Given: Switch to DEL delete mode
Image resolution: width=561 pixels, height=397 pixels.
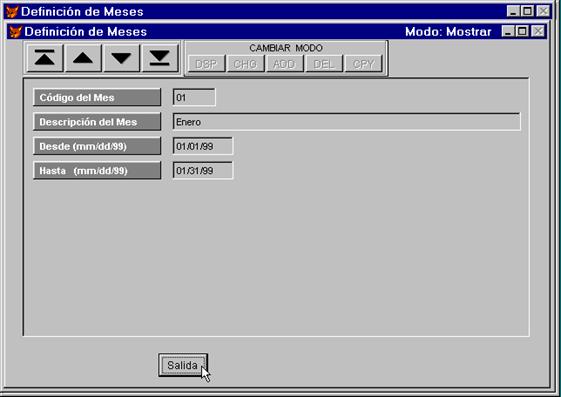Looking at the screenshot, I should coord(324,64).
